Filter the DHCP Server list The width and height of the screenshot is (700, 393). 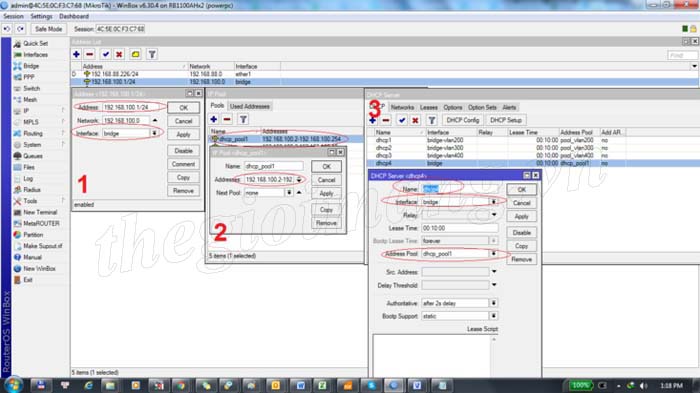pos(432,120)
